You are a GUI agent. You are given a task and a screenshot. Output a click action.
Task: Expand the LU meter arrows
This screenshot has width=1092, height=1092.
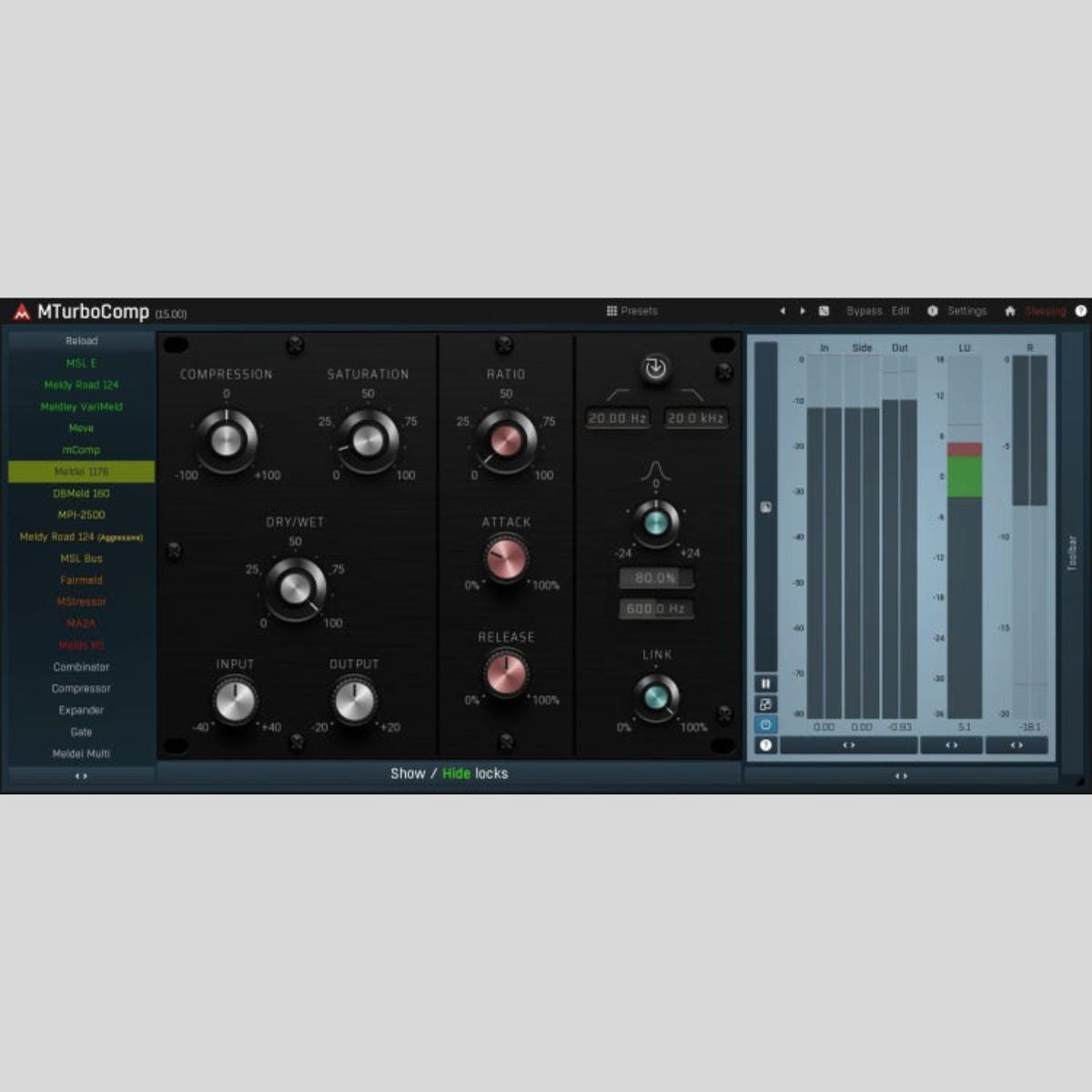[x=951, y=745]
